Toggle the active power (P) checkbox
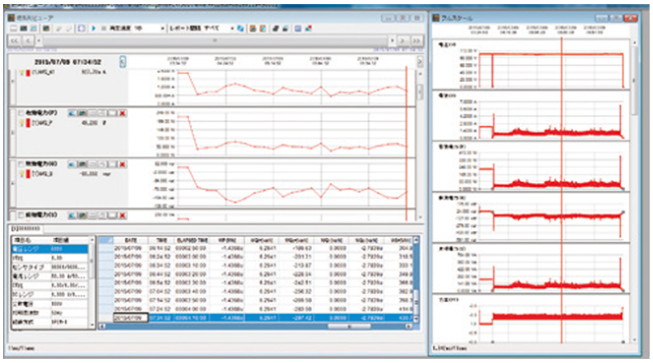Viewport: 653px width, 363px height. tap(21, 113)
